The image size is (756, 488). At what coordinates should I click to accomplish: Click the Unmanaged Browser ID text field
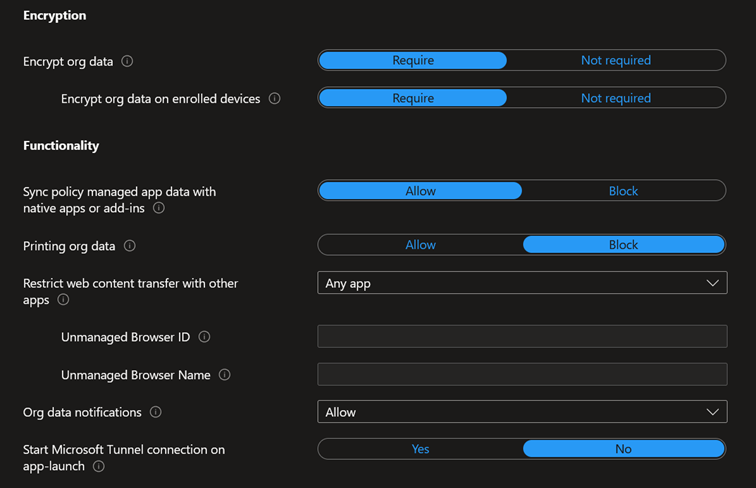coord(522,337)
